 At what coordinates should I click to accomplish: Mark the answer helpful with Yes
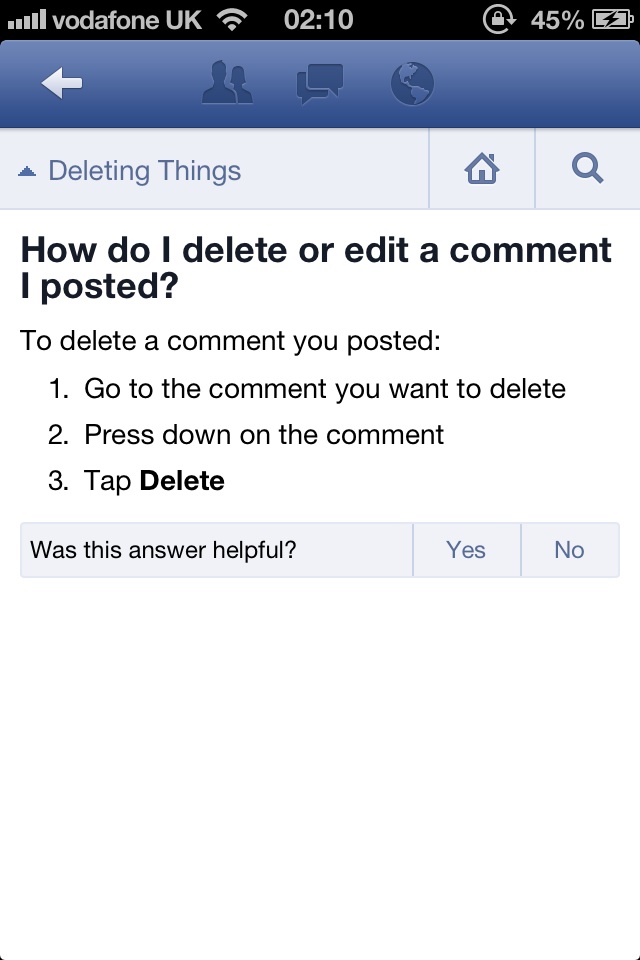click(x=466, y=550)
